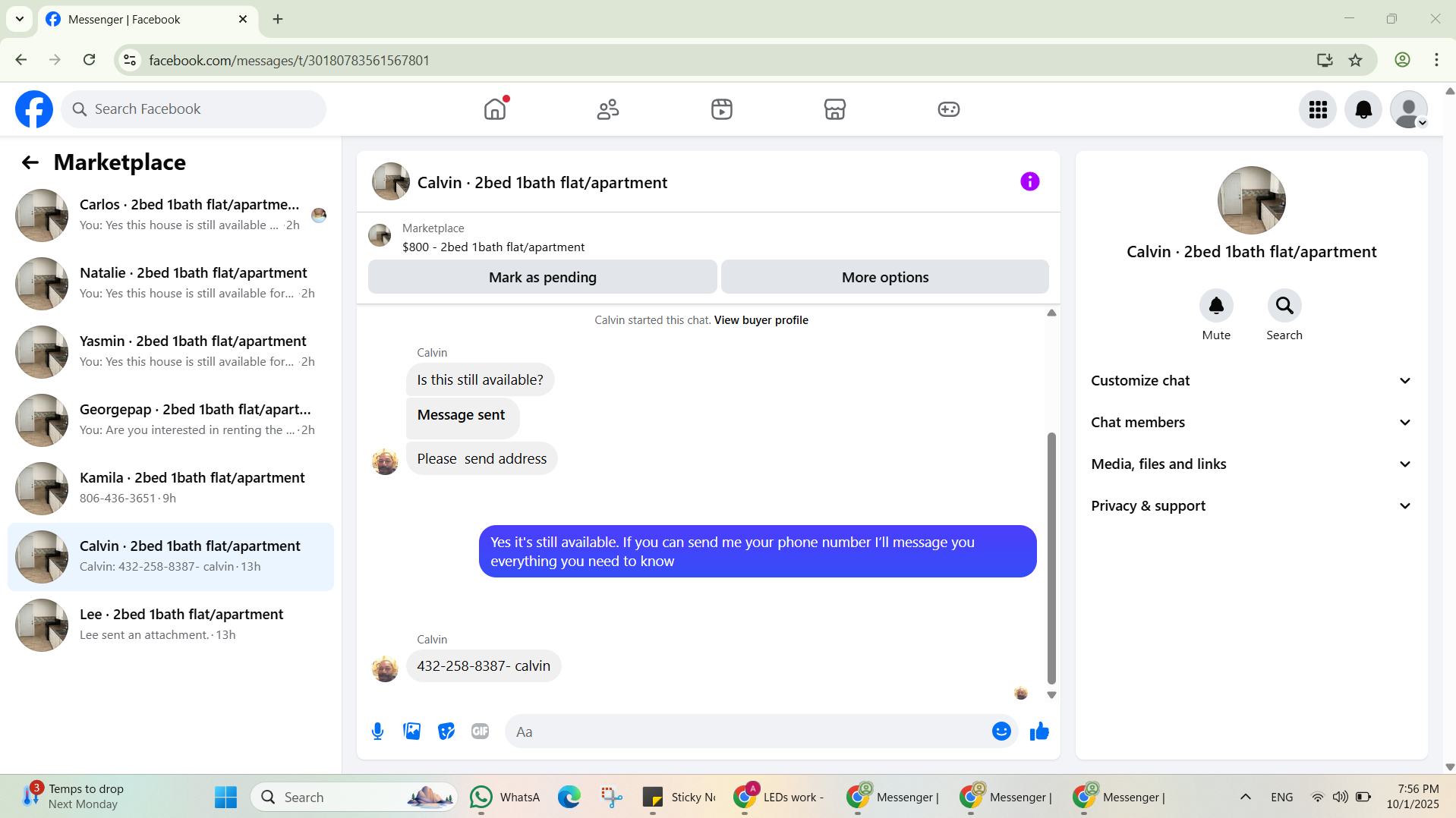1456x818 pixels.
Task: Expand the Customize chat section
Action: click(1252, 381)
